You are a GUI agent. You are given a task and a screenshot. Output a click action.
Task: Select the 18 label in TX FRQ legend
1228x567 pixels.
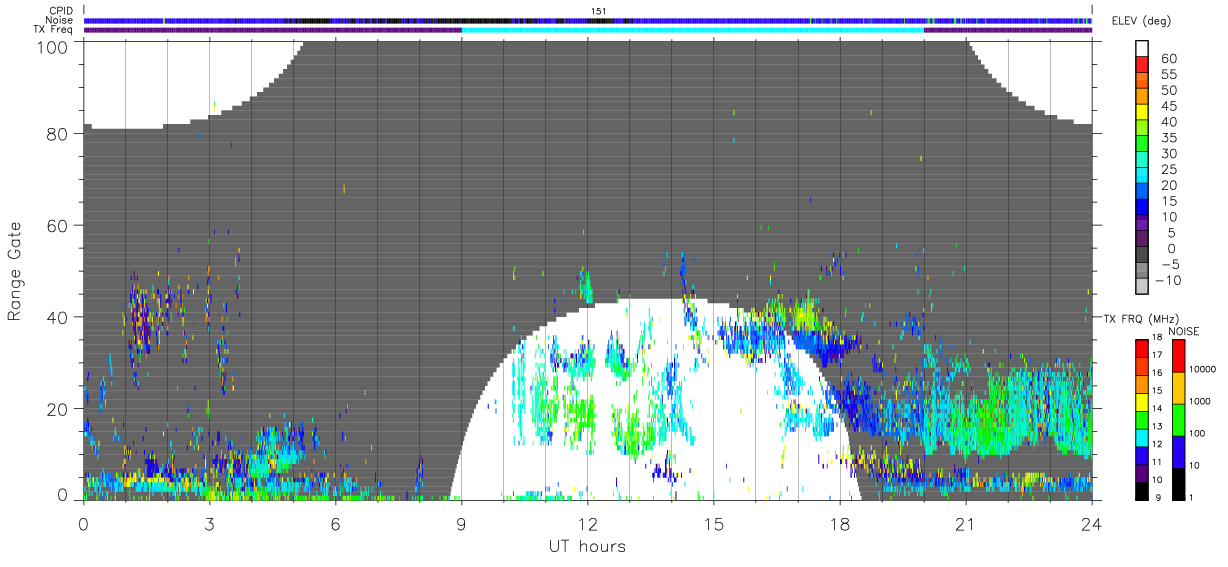tap(1157, 339)
